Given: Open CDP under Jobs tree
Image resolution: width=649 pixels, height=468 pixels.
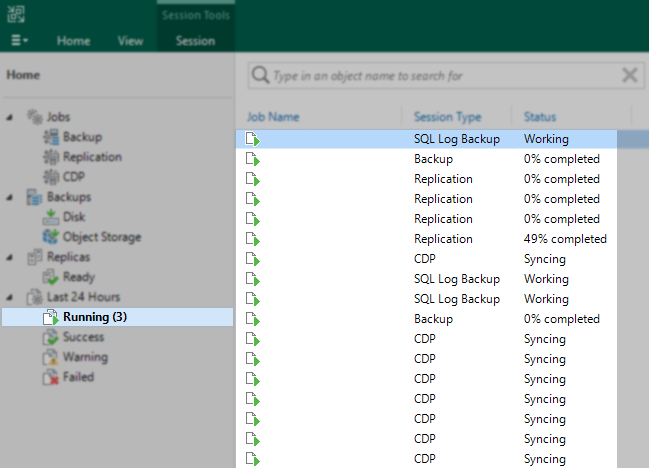Looking at the screenshot, I should (74, 177).
